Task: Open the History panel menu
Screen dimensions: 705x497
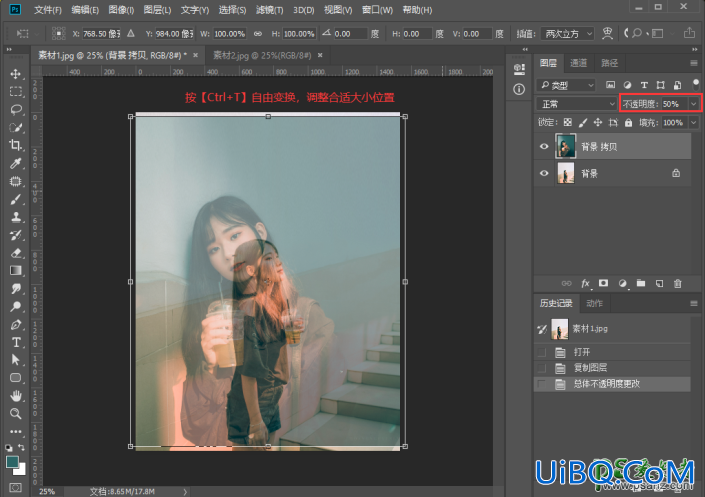Action: point(694,304)
